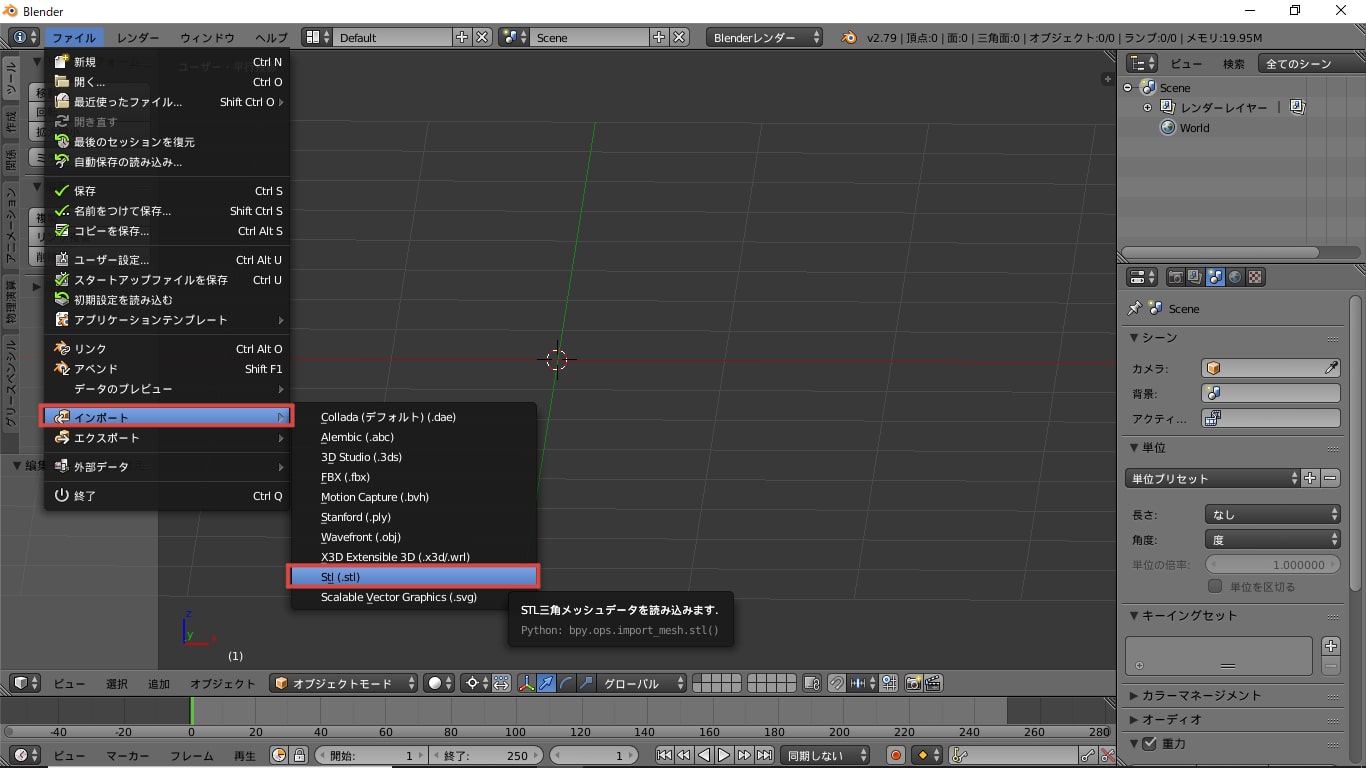
Task: Toggle the snap magnet icon
Action: [836, 683]
